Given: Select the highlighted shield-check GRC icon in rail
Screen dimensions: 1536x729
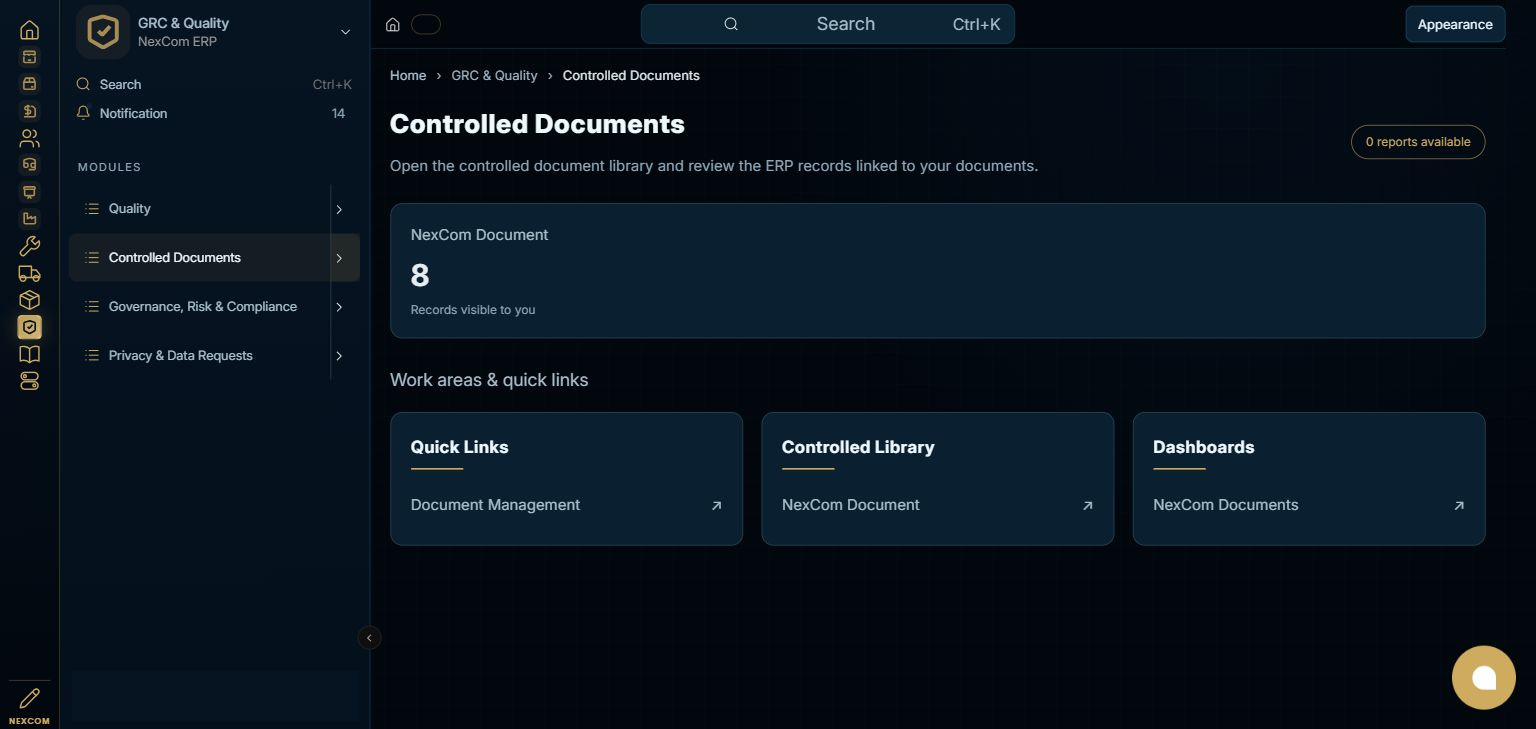Looking at the screenshot, I should 29,327.
